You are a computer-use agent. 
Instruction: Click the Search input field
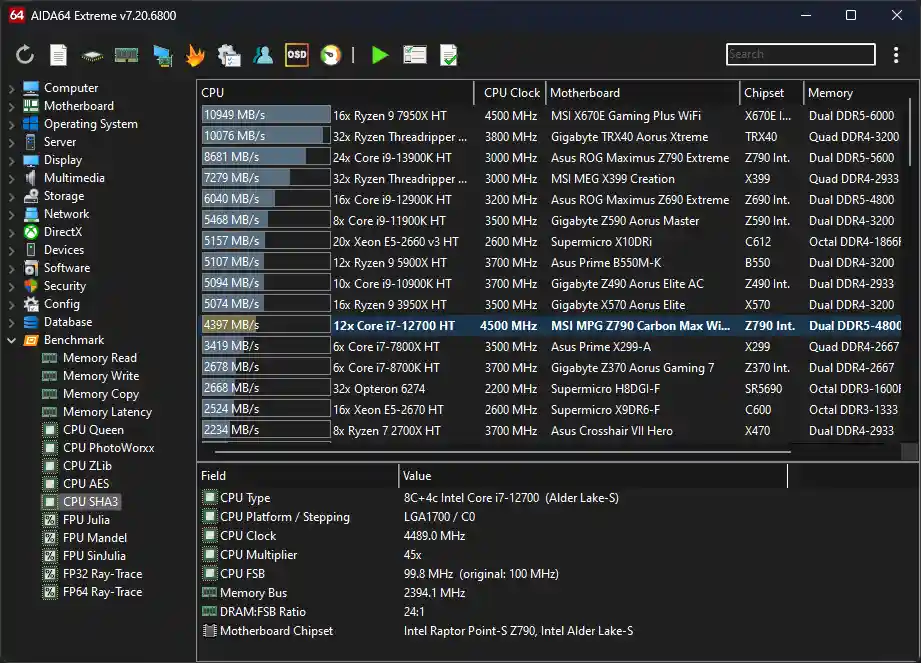(800, 55)
